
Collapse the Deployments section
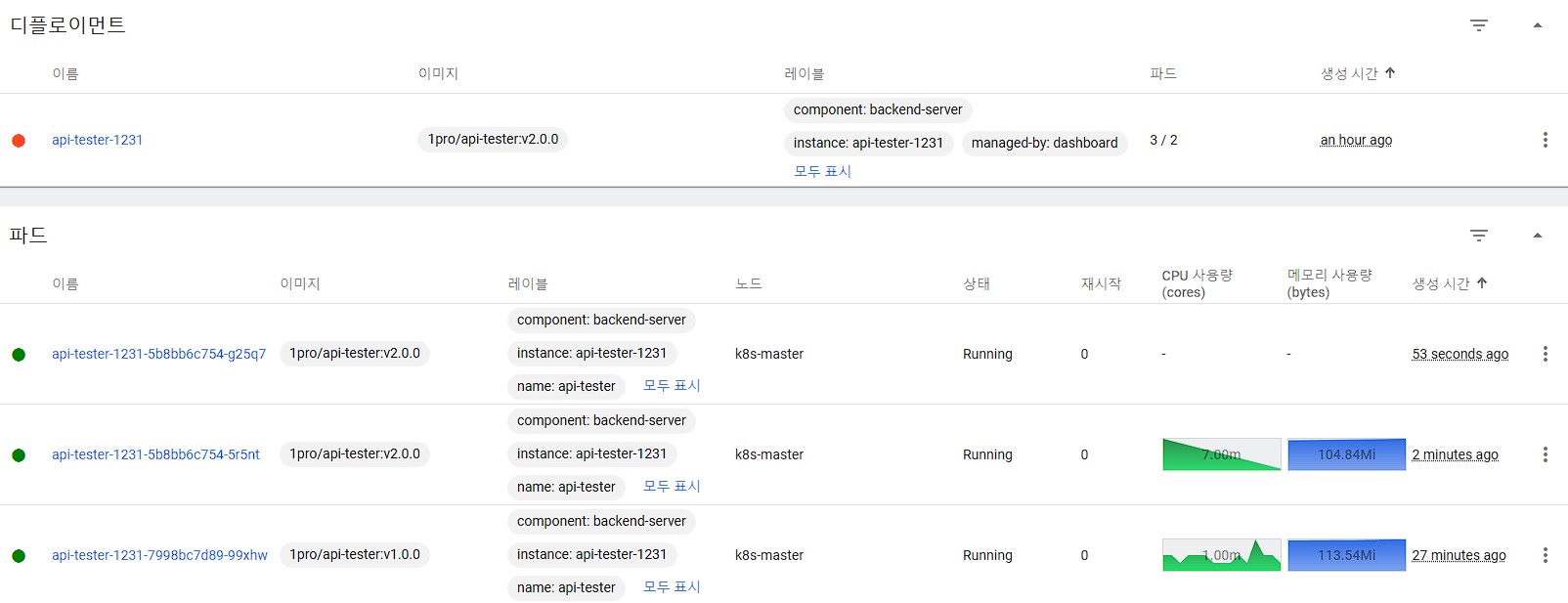1537,25
